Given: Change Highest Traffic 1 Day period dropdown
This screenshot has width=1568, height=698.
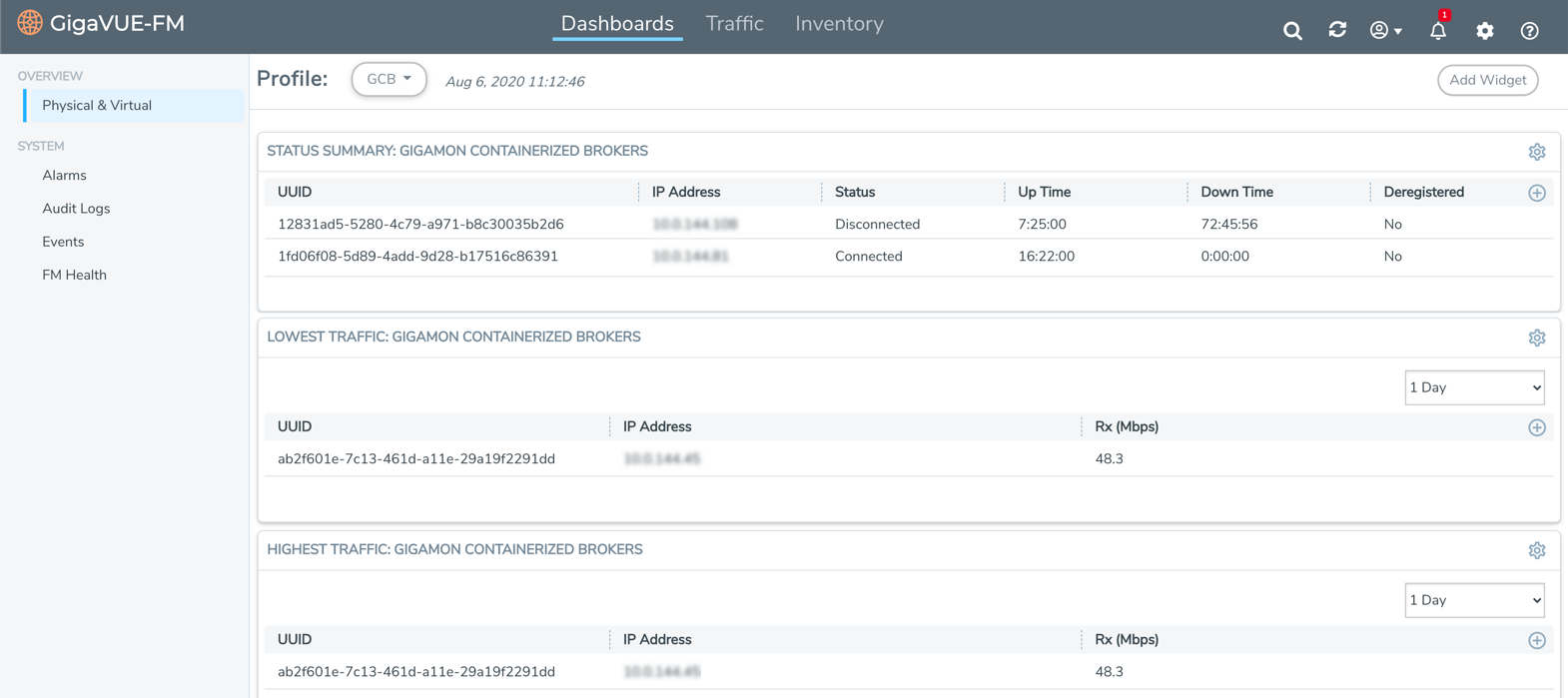Looking at the screenshot, I should point(1474,600).
